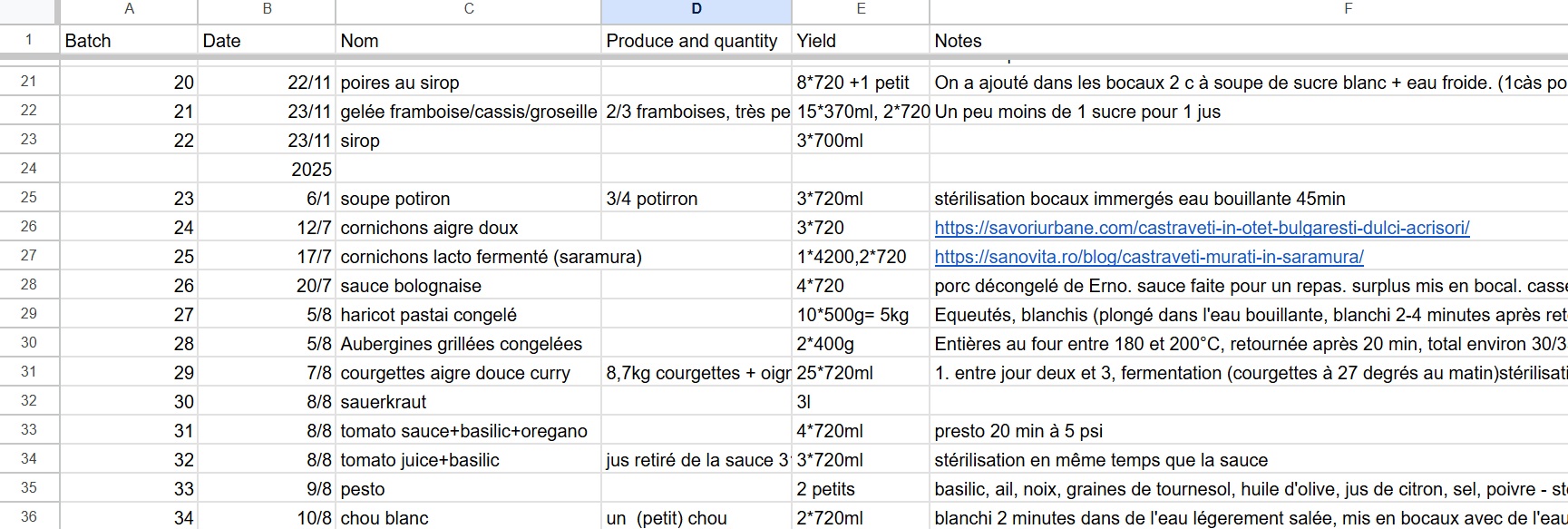Select the '2025' year cell

(x=267, y=170)
